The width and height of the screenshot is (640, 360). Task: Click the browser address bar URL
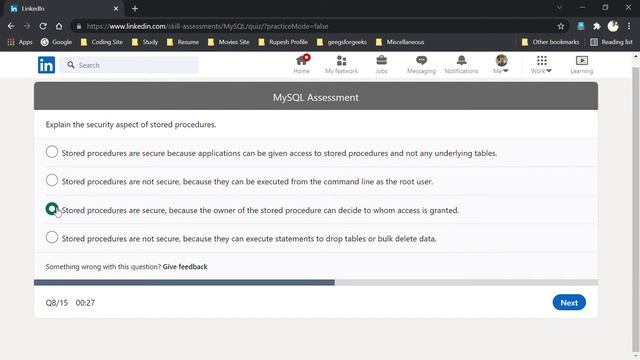(x=207, y=26)
